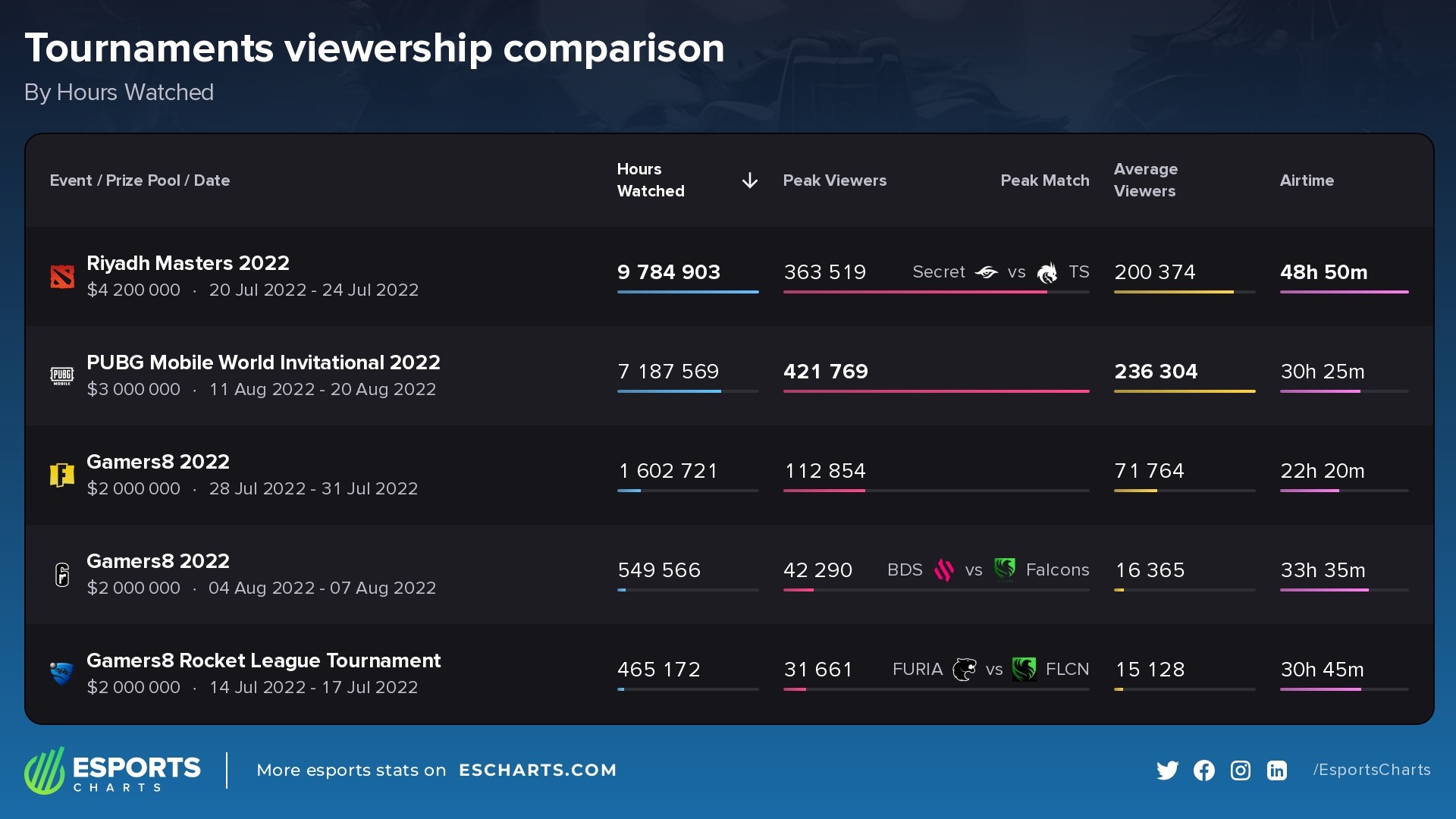This screenshot has width=1456, height=819.
Task: Click the 30h 45m airtime value
Action: (x=1323, y=670)
